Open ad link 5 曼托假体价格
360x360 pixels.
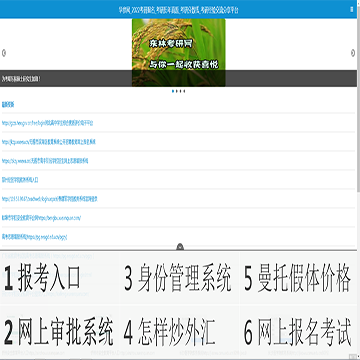click(297, 277)
